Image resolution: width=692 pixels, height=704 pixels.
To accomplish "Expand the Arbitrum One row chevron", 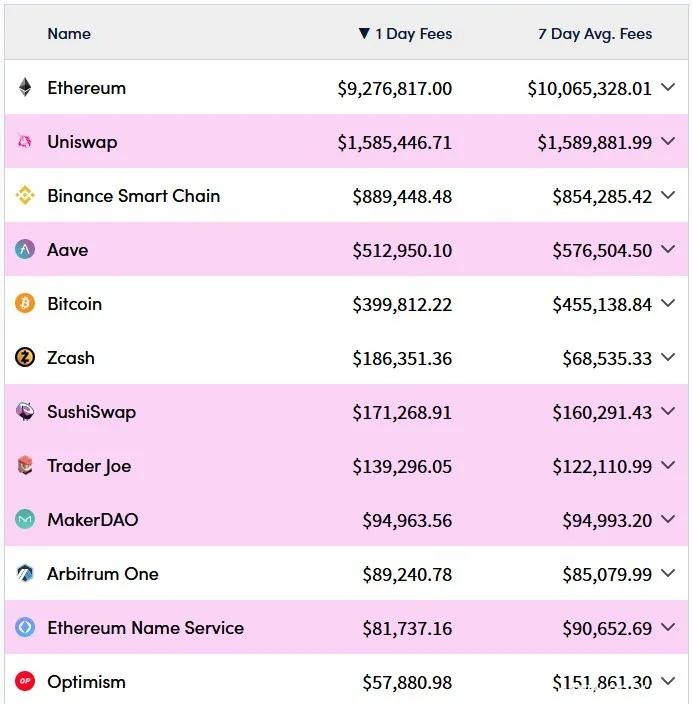I will 669,574.
